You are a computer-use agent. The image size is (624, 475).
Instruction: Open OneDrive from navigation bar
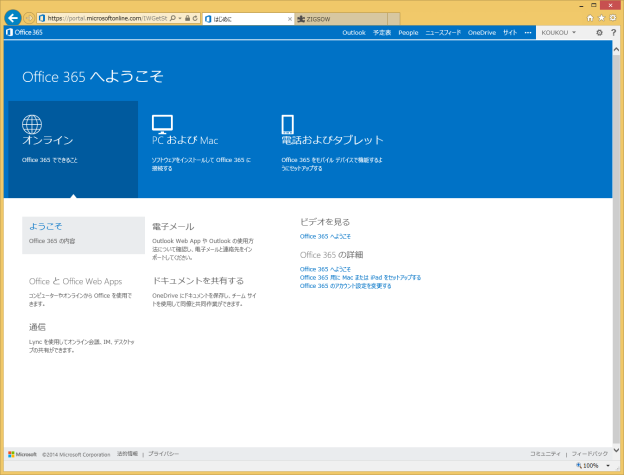[482, 33]
